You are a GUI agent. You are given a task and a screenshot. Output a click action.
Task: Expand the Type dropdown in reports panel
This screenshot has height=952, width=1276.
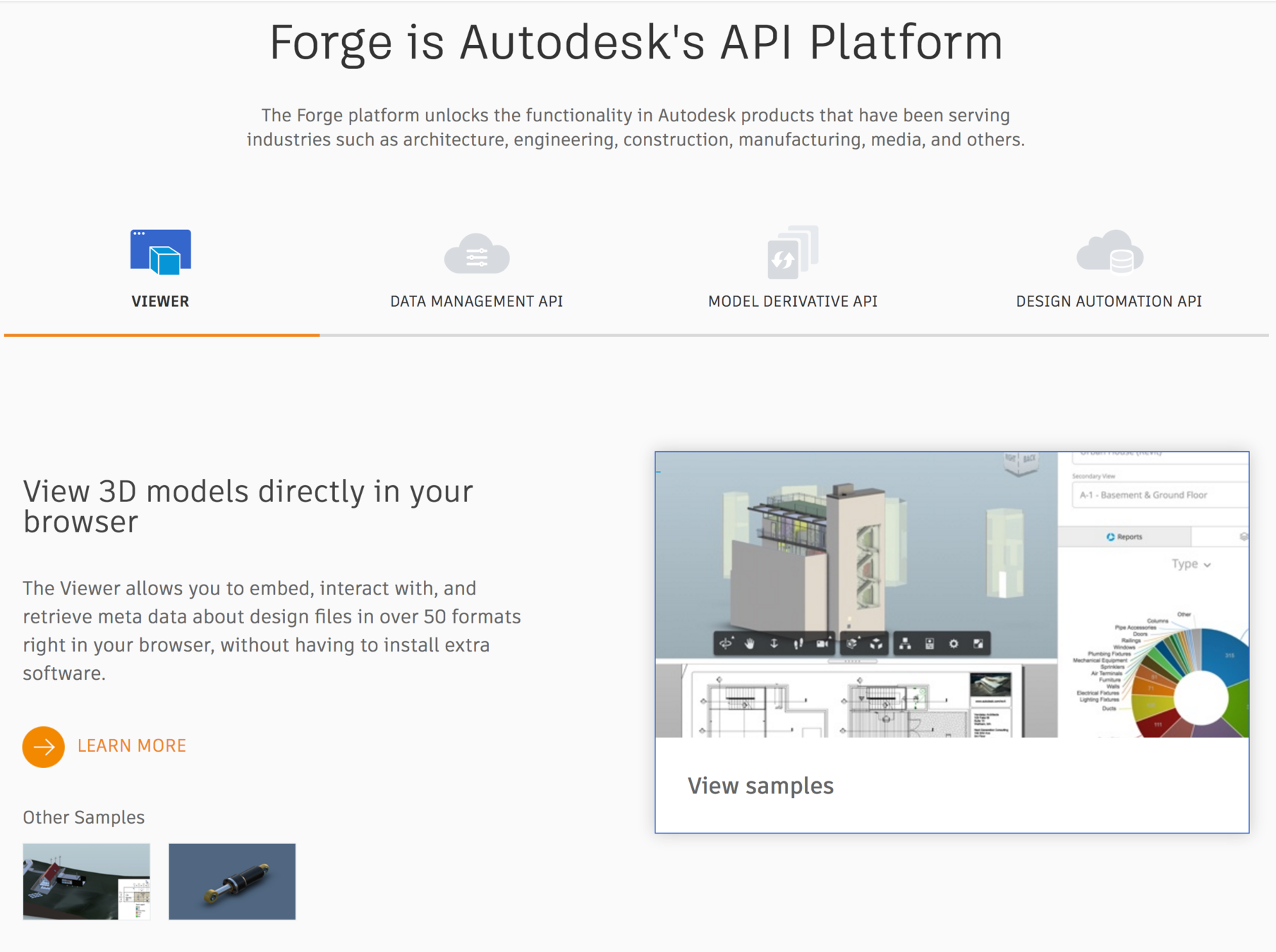[x=1191, y=563]
